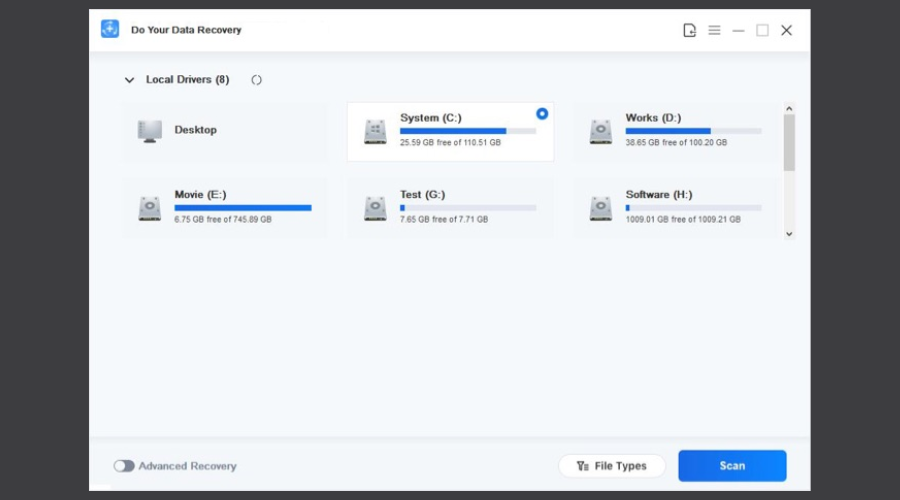The height and width of the screenshot is (500, 900).
Task: Collapse the Local Drivers section
Action: point(129,80)
